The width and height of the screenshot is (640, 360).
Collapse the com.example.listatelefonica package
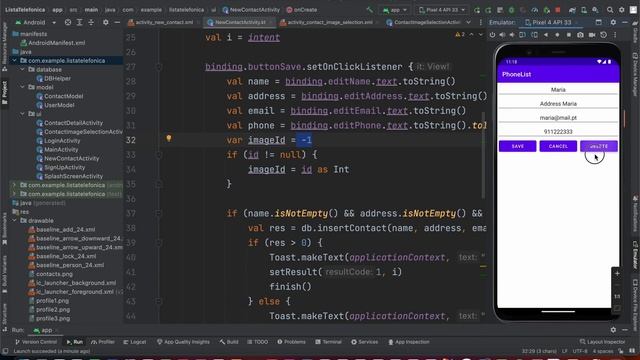[15, 60]
